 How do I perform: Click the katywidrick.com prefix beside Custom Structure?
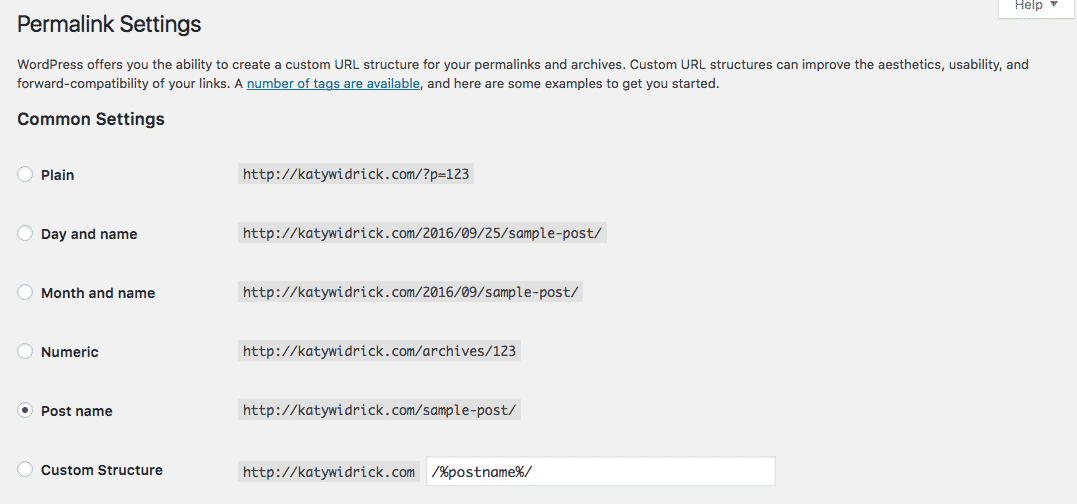coord(329,472)
